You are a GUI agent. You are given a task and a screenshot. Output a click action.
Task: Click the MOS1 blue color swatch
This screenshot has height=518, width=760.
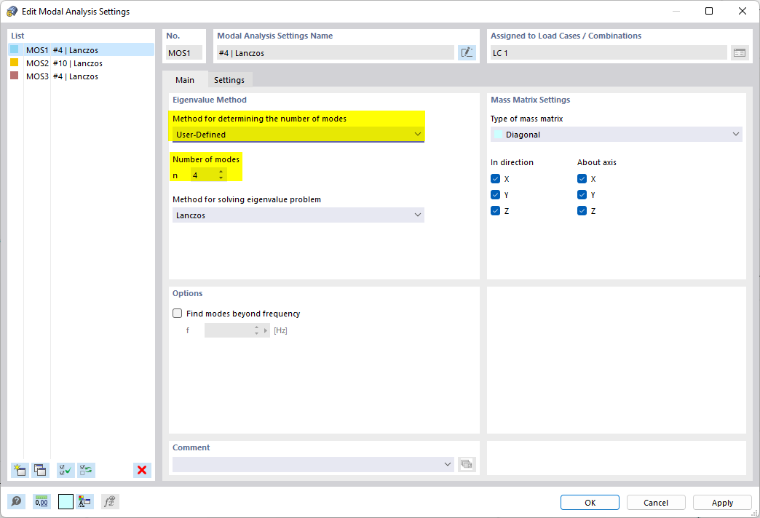(14, 49)
